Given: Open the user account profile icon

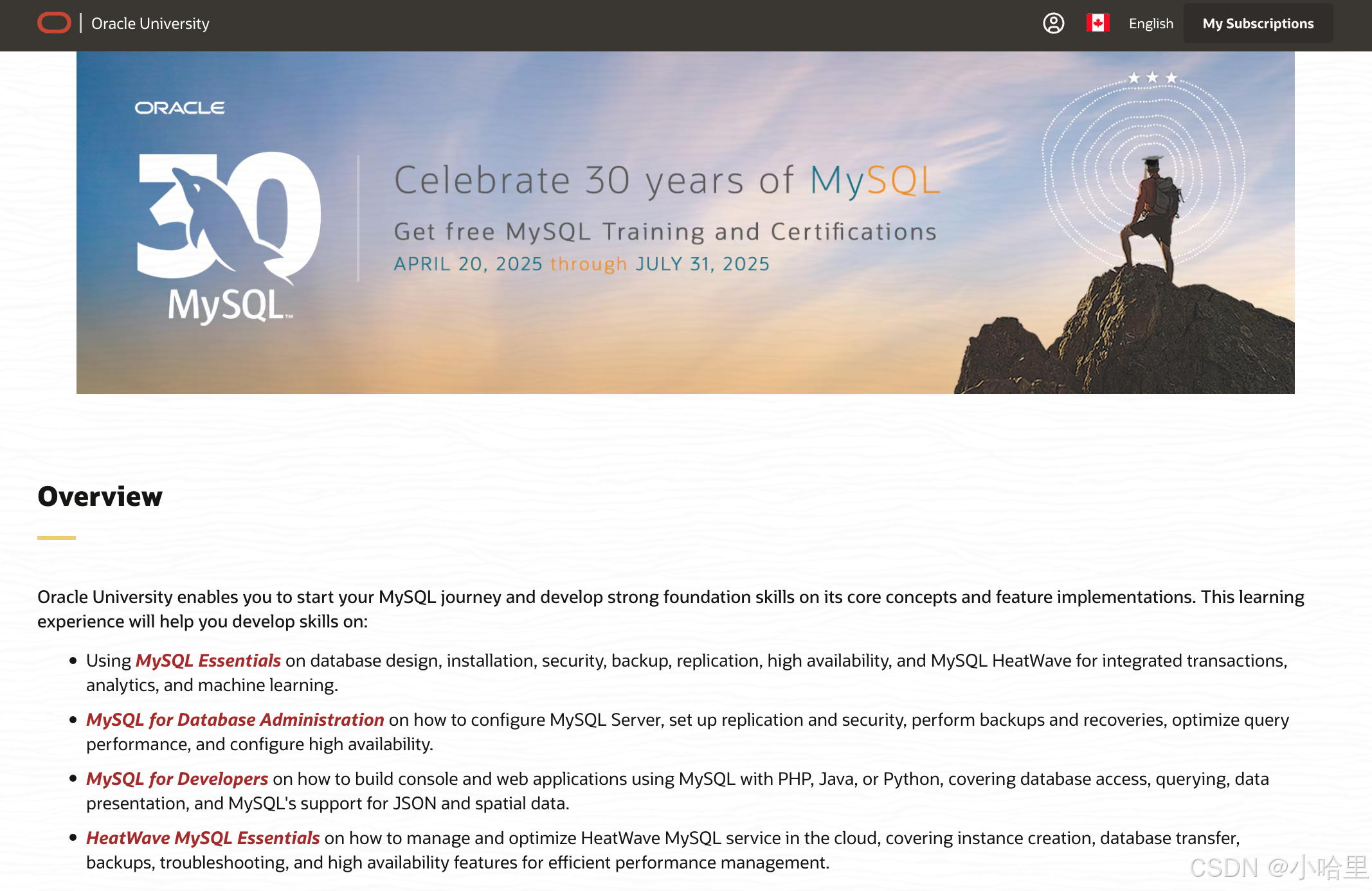Looking at the screenshot, I should (1053, 23).
